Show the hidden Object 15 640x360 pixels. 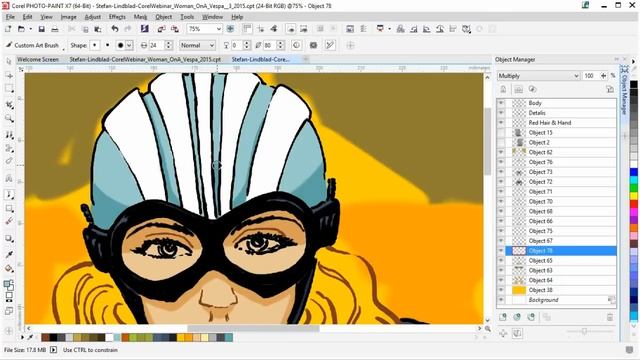tap(501, 133)
